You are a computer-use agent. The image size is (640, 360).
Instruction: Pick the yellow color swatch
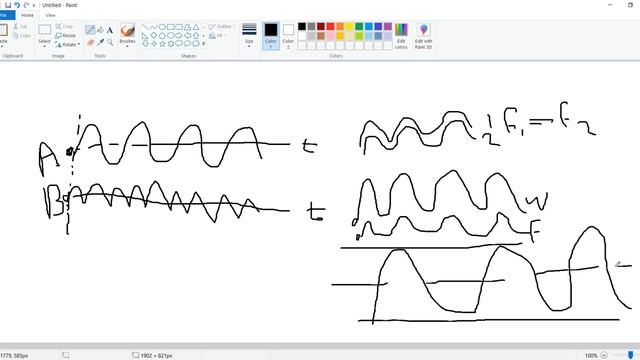point(349,27)
